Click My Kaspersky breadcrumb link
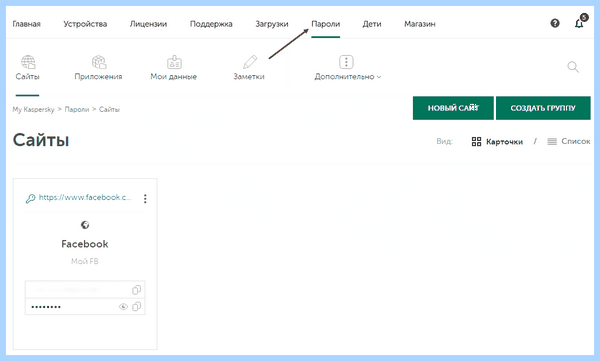The image size is (600, 361). 34,109
